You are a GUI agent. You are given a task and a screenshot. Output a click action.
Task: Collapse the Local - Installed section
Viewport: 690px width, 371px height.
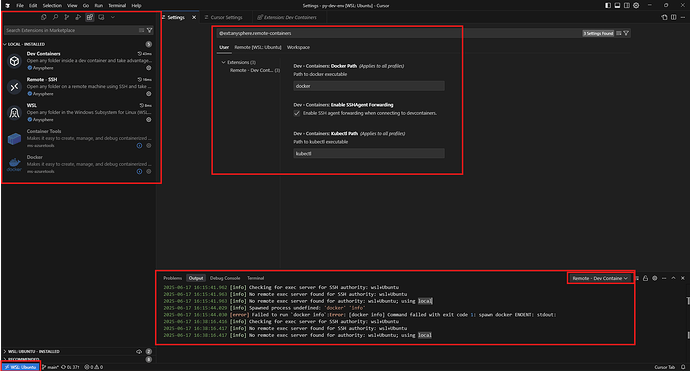click(26, 44)
